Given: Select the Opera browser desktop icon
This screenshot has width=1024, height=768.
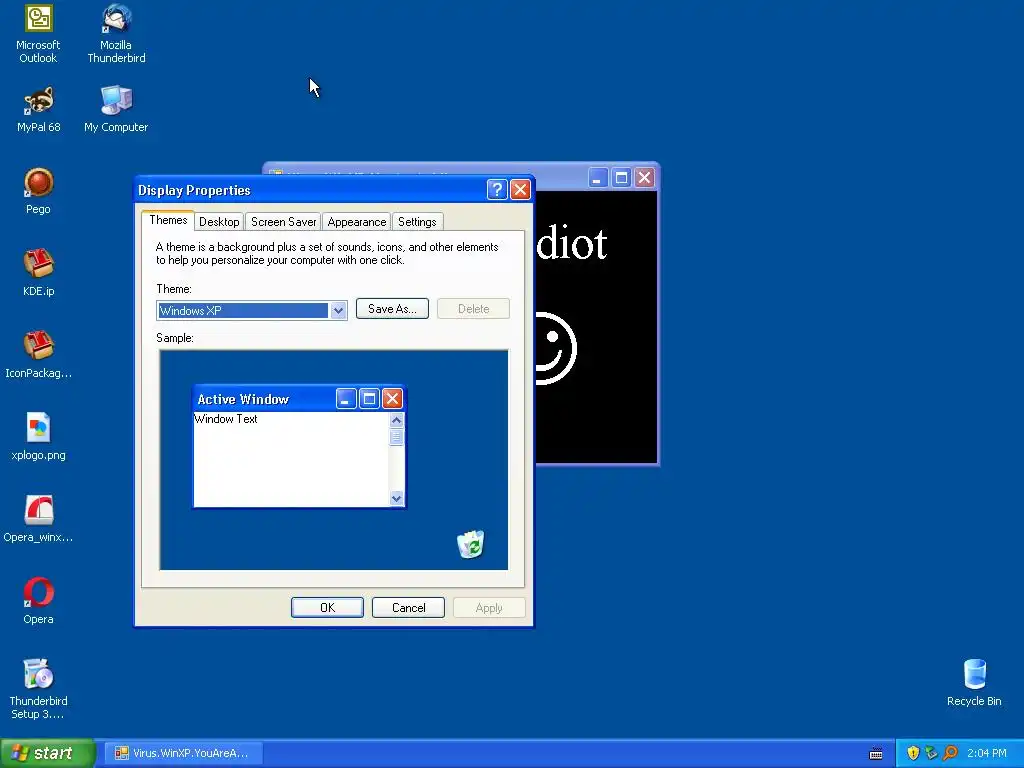Looking at the screenshot, I should click(x=39, y=601).
